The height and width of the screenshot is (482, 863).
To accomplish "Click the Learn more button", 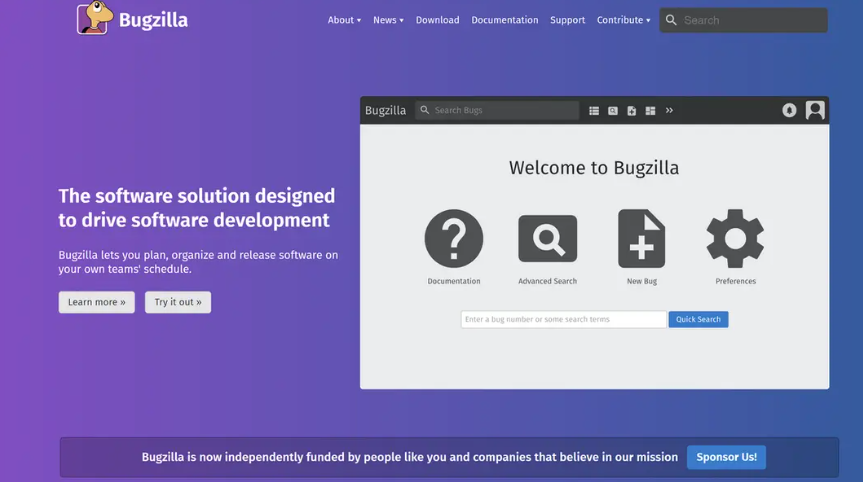I will pyautogui.click(x=97, y=302).
